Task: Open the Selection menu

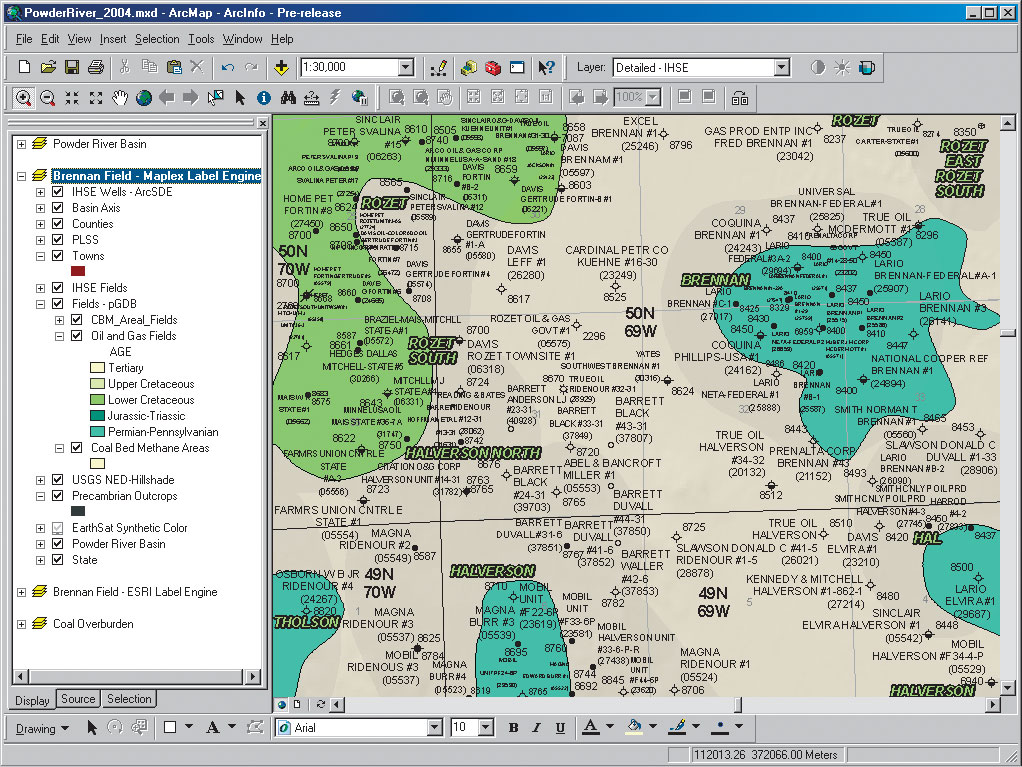Action: (x=157, y=39)
